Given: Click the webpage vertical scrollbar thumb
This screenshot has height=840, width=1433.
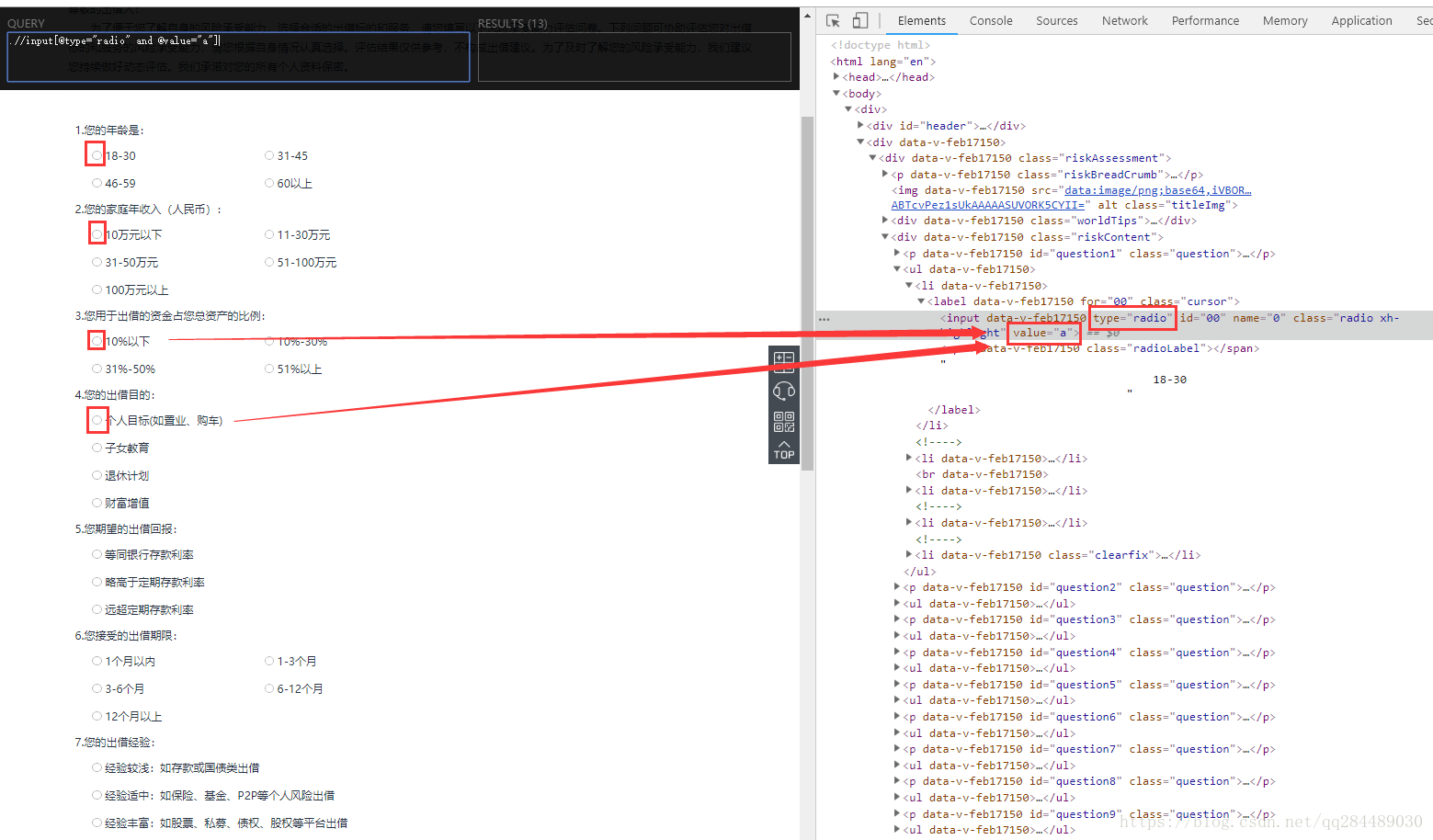Looking at the screenshot, I should click(807, 293).
